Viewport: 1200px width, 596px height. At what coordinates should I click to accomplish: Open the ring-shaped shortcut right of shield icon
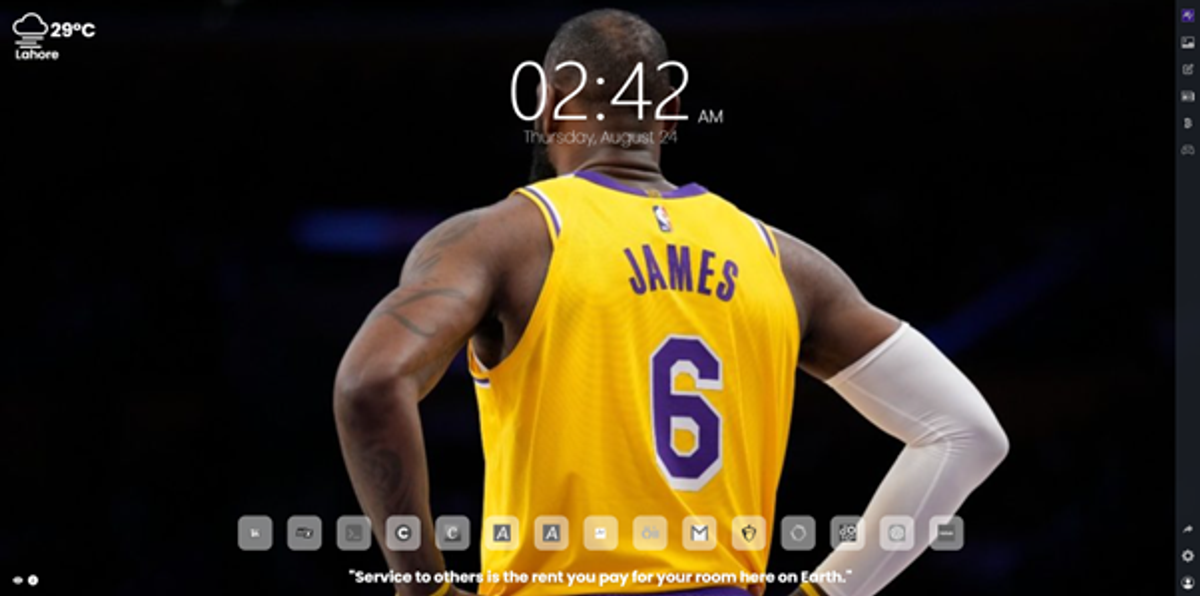(x=798, y=533)
